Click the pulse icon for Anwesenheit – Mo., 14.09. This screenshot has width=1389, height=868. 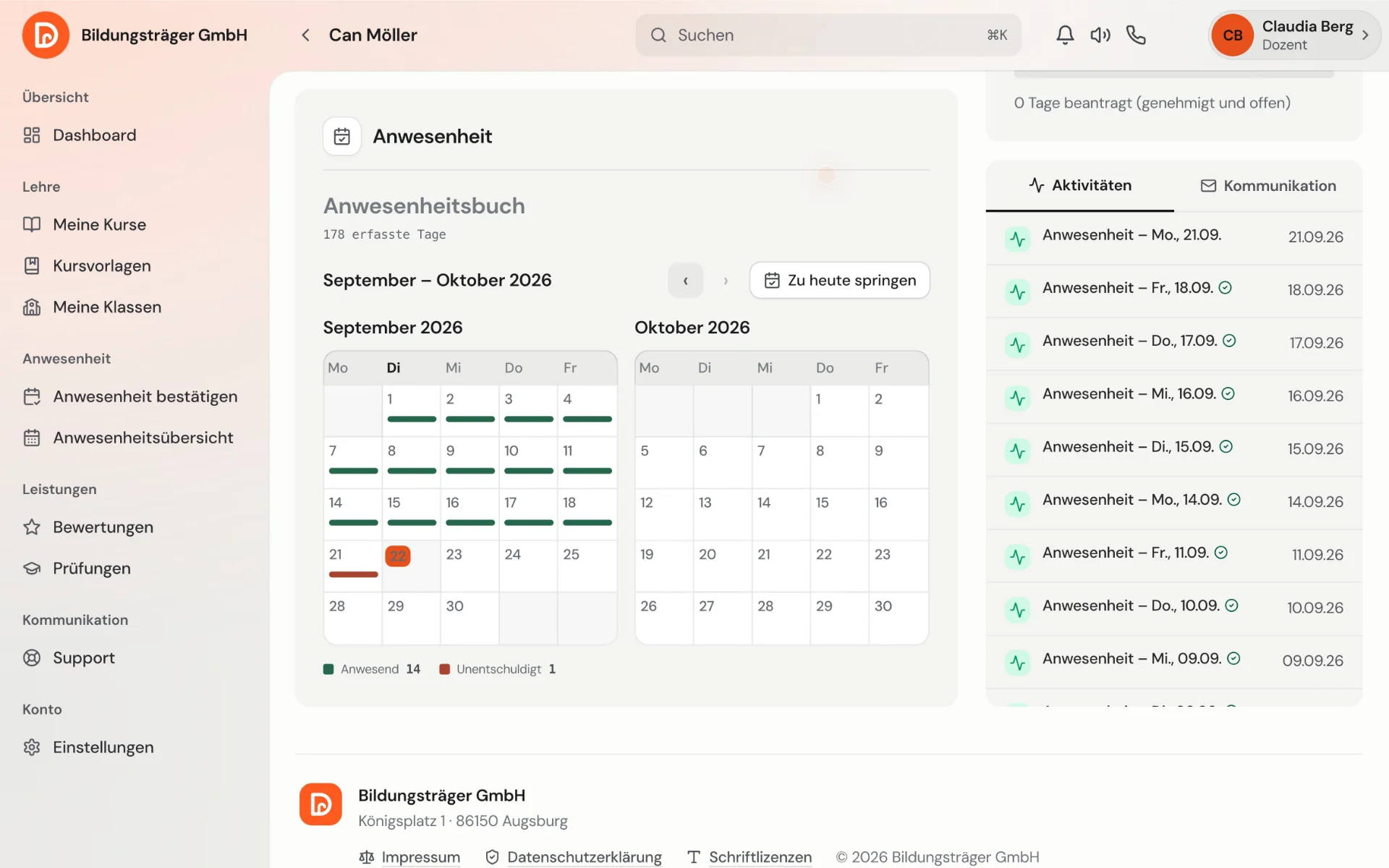1018,503
